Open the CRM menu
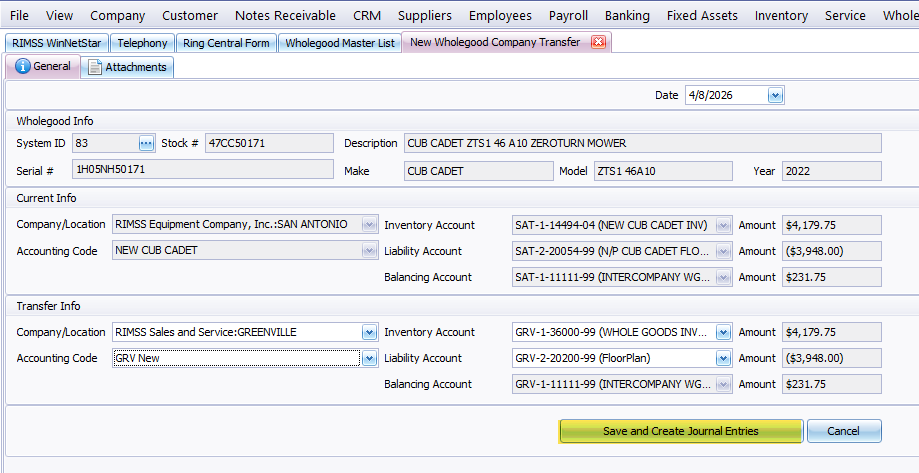Screen dimensions: 919x473 (x=367, y=15)
